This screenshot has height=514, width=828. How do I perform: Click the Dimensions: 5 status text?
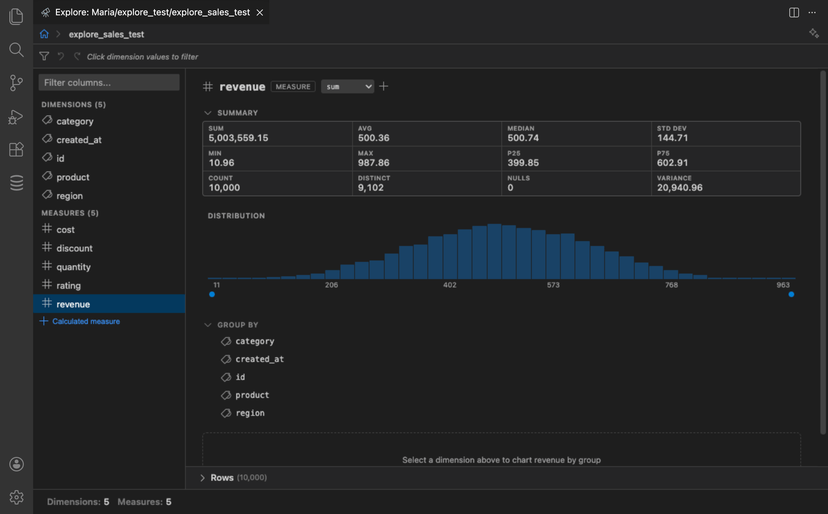(x=78, y=502)
